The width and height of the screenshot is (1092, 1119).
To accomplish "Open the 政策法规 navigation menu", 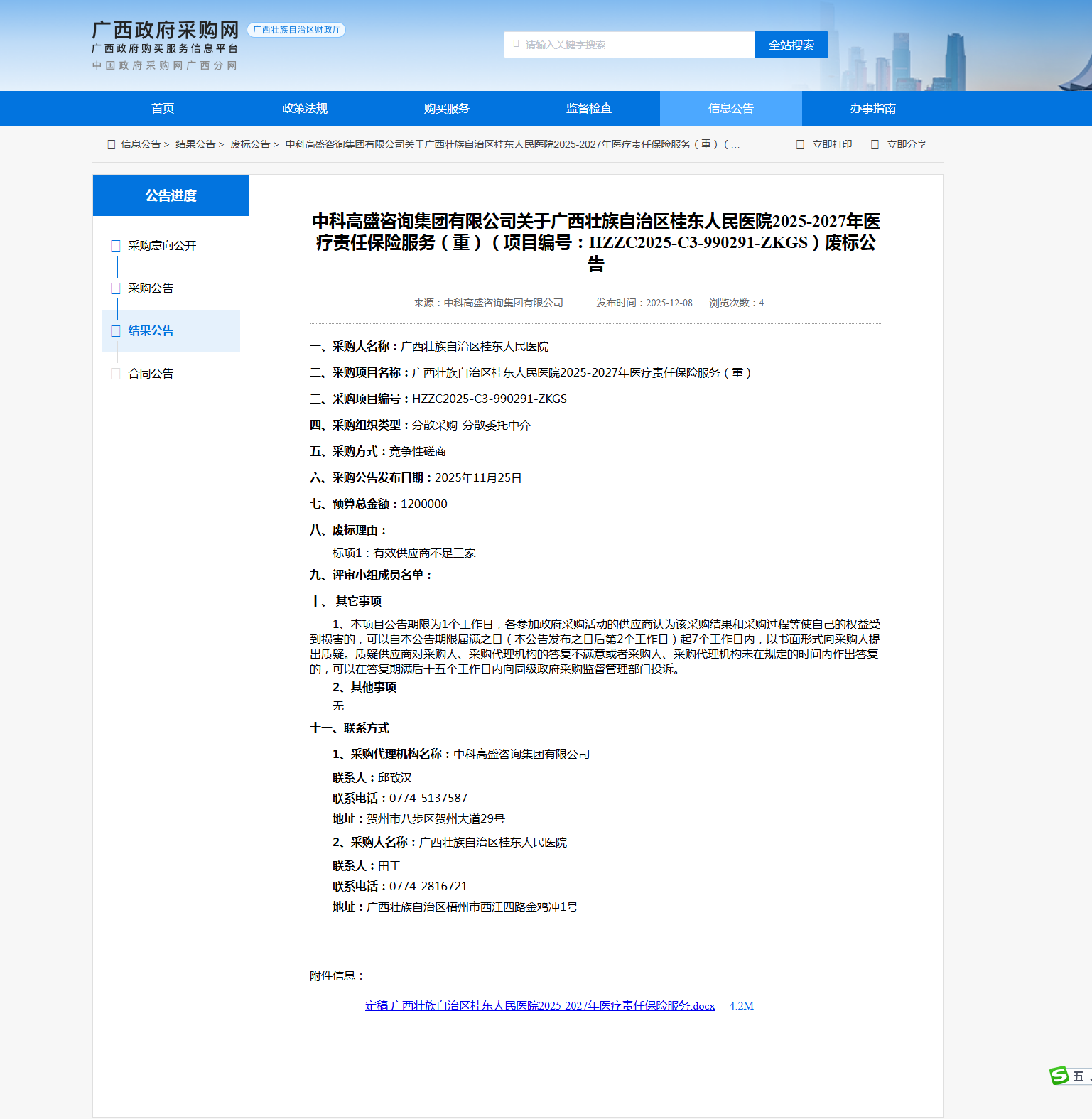I will [x=305, y=109].
